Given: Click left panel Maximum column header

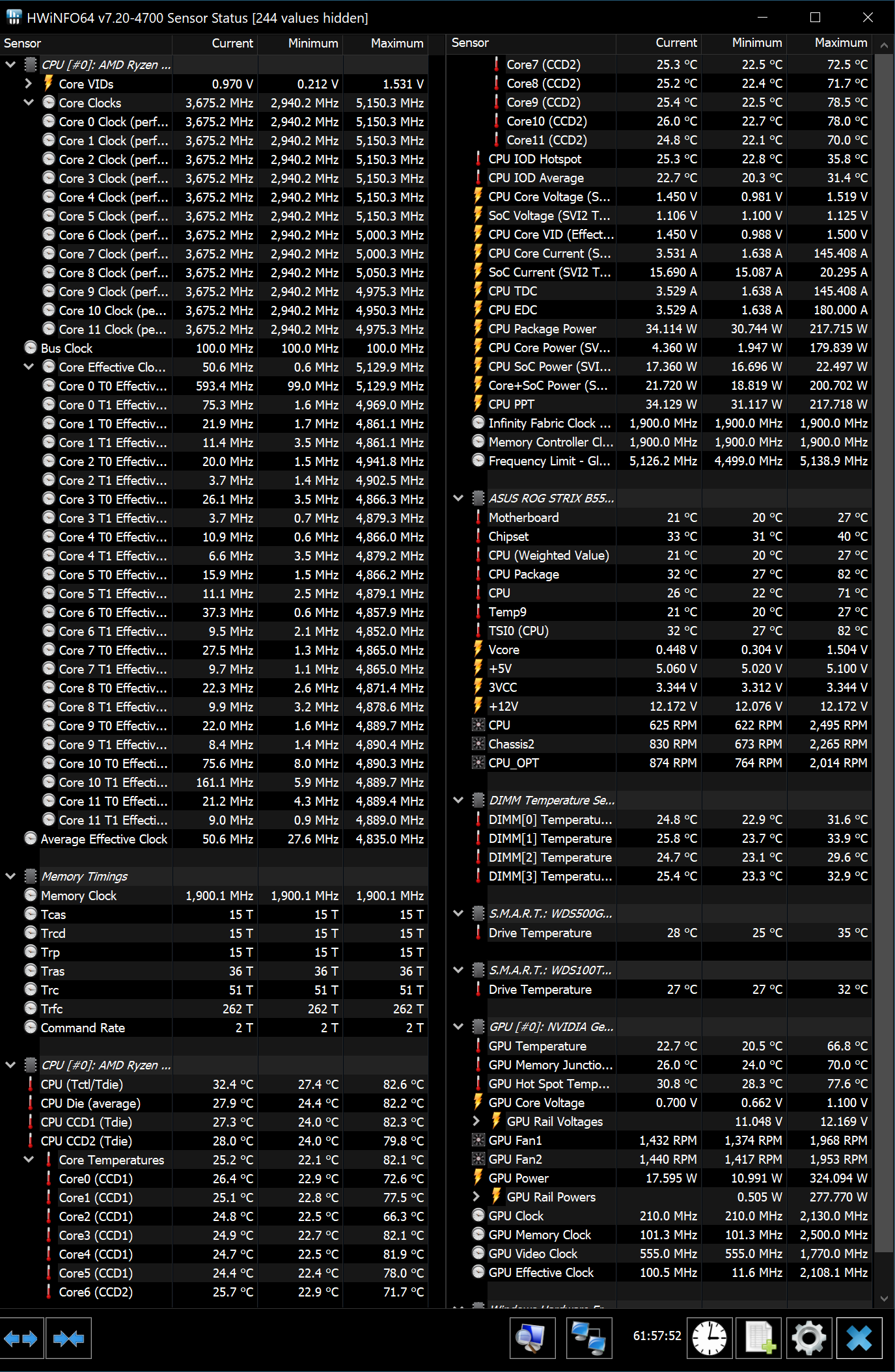Looking at the screenshot, I should [x=385, y=43].
